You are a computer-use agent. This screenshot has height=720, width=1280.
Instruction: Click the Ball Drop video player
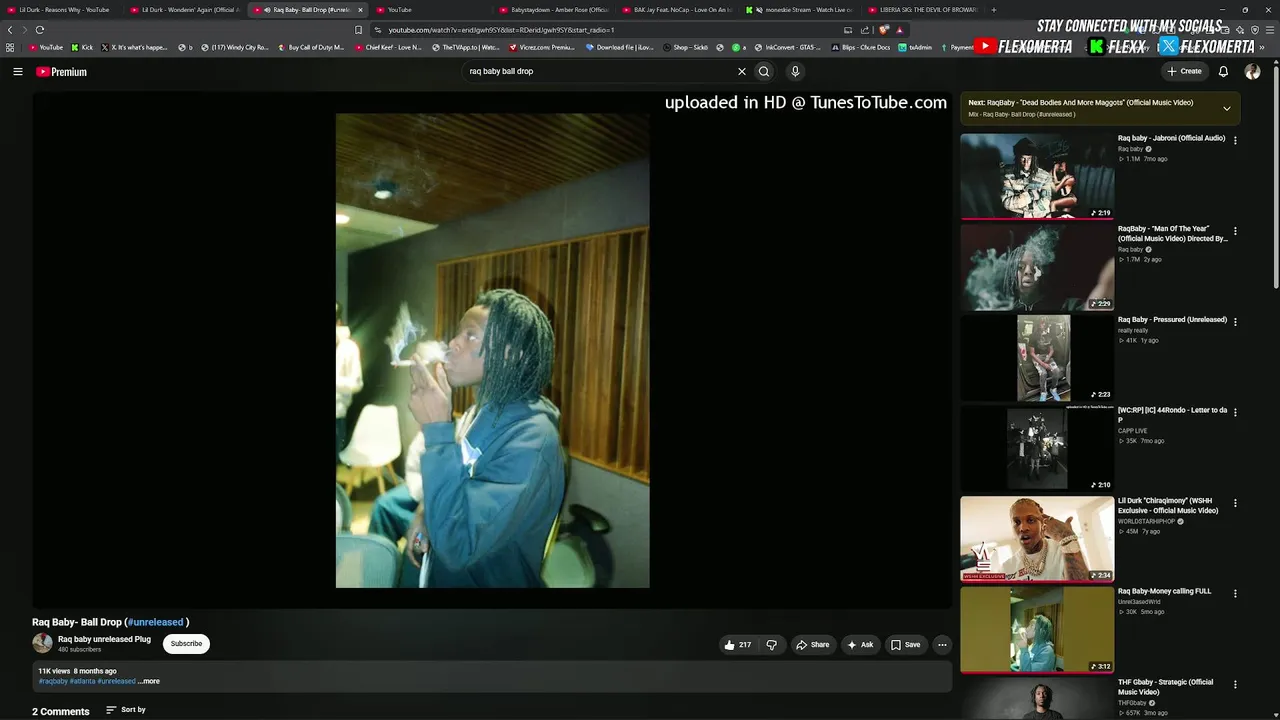click(x=492, y=350)
